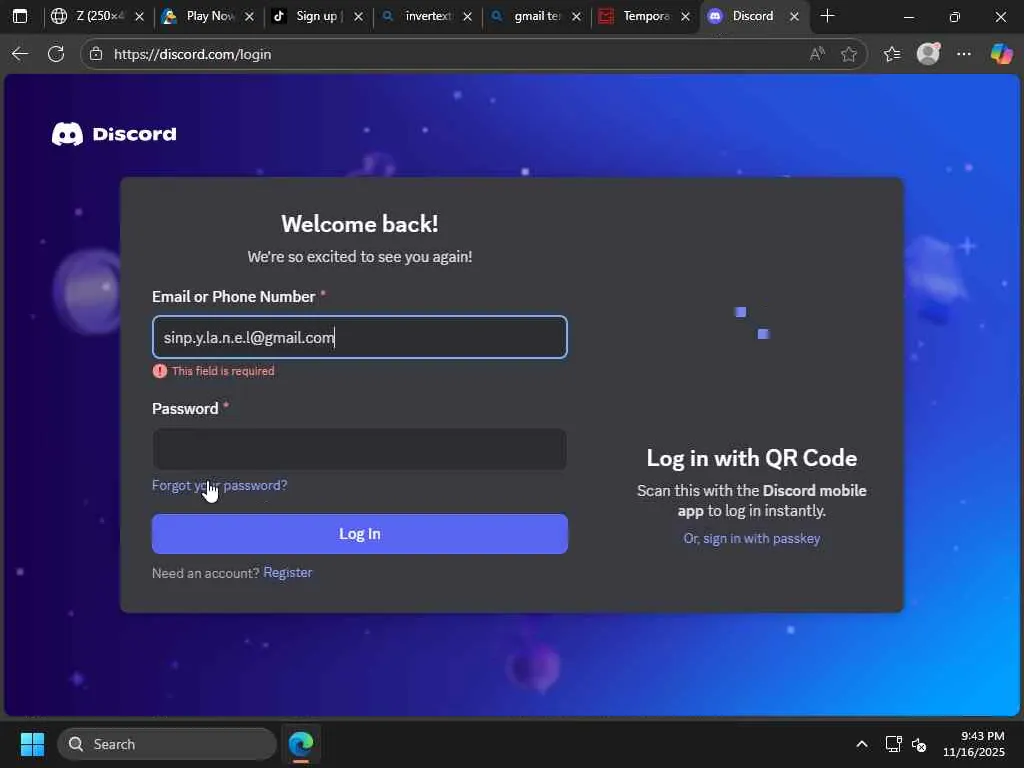Switch to the Tempora tab
Screen dimensions: 1024x768
click(x=644, y=16)
